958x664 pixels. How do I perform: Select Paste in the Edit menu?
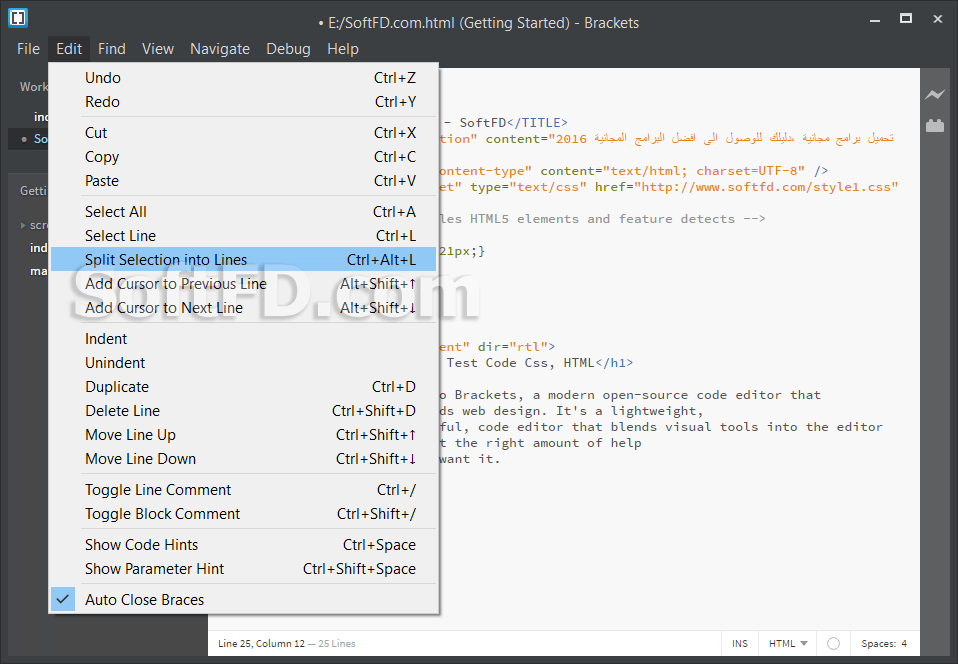pos(243,181)
